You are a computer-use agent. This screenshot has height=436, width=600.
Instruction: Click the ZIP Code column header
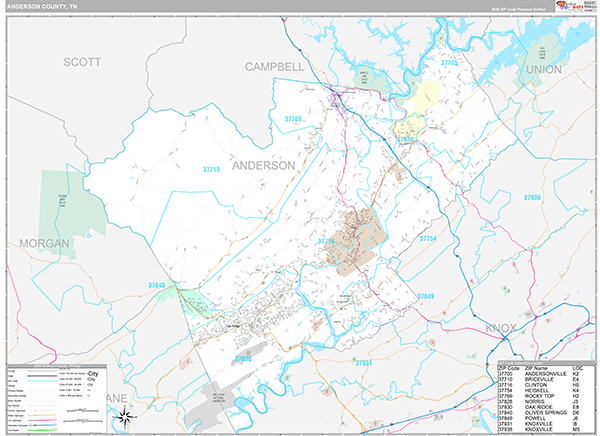point(509,368)
